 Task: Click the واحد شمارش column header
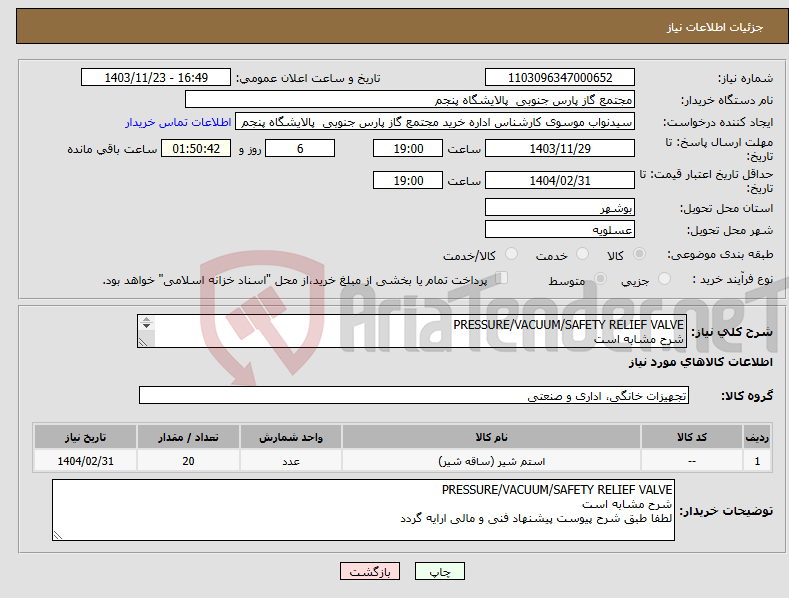point(291,437)
